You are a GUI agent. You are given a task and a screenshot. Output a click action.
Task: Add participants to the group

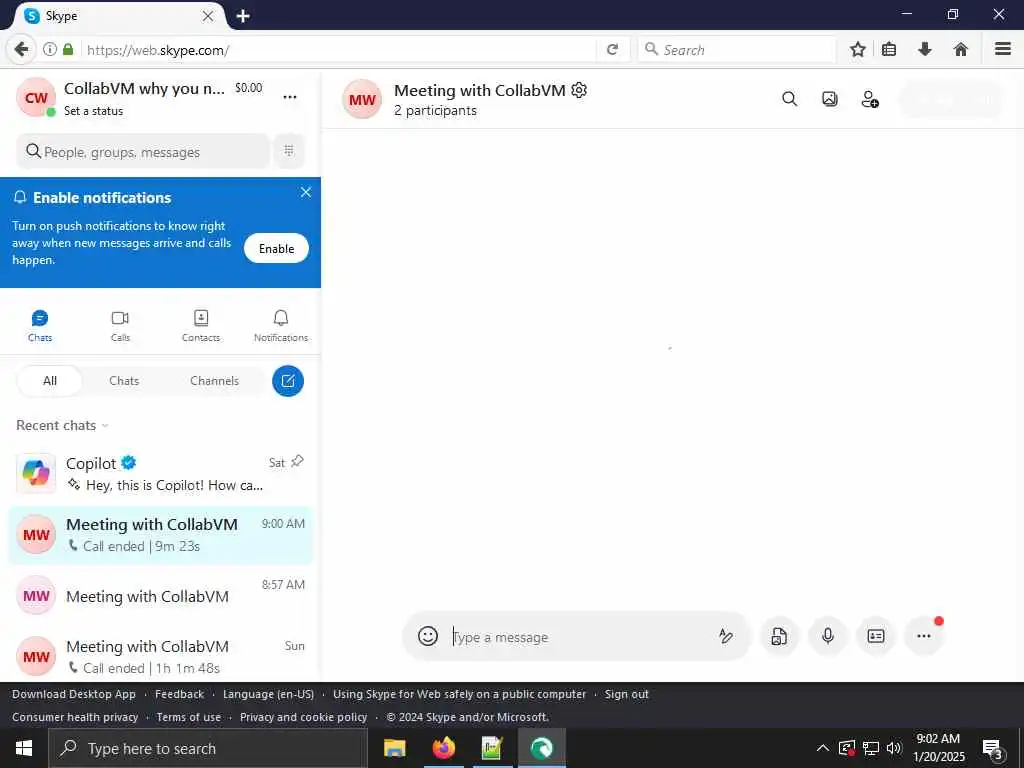coord(870,99)
